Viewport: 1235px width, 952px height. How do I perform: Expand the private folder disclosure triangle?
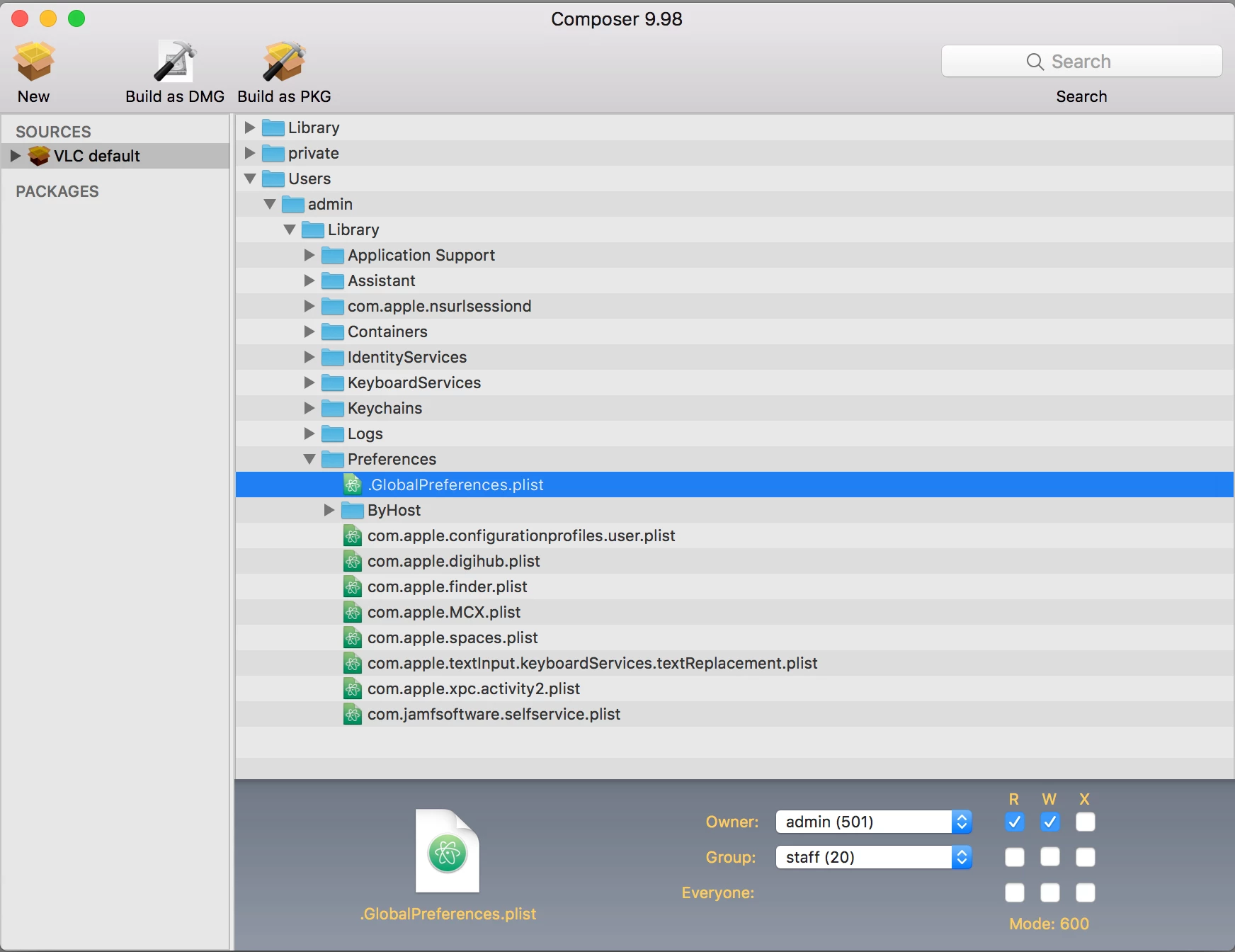249,153
